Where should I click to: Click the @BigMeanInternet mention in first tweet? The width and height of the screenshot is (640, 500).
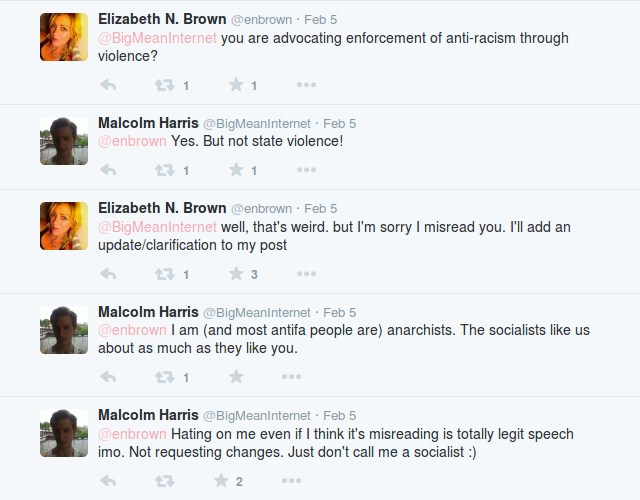point(158,38)
